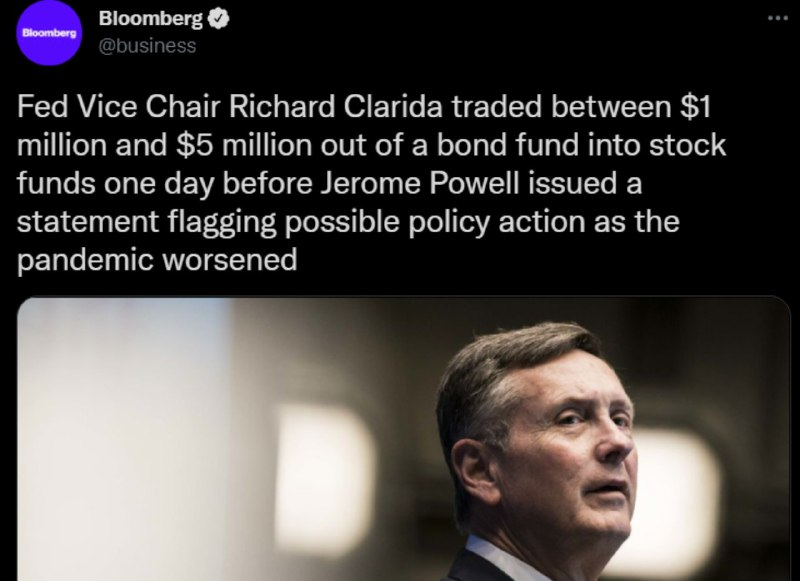This screenshot has height=581, width=800.
Task: Open the attached photo of the man
Action: point(403,439)
